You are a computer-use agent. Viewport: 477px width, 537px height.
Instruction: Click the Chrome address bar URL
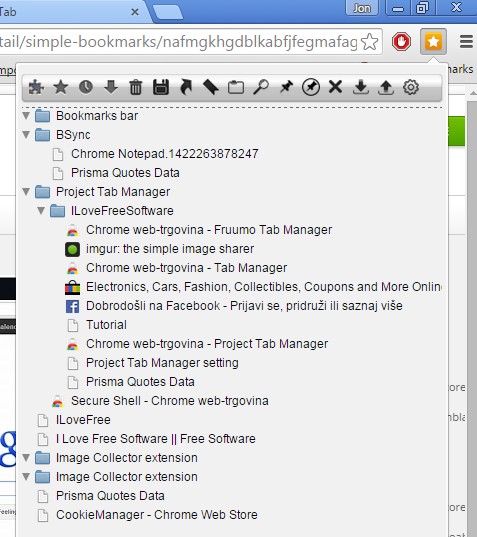coord(178,42)
